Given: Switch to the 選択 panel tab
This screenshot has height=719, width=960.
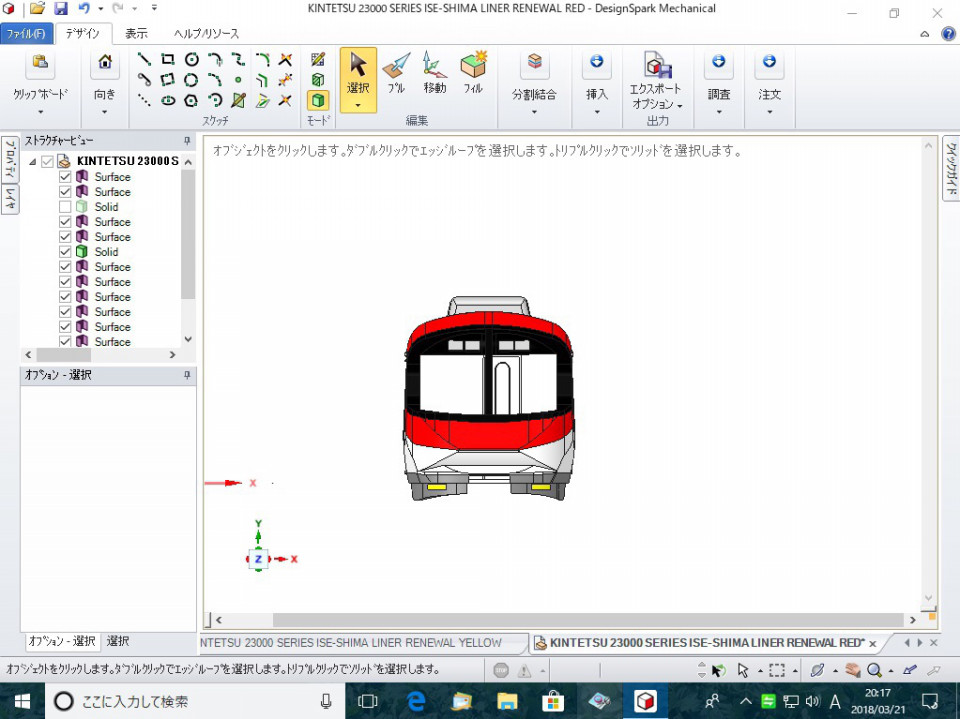Looking at the screenshot, I should pos(118,641).
